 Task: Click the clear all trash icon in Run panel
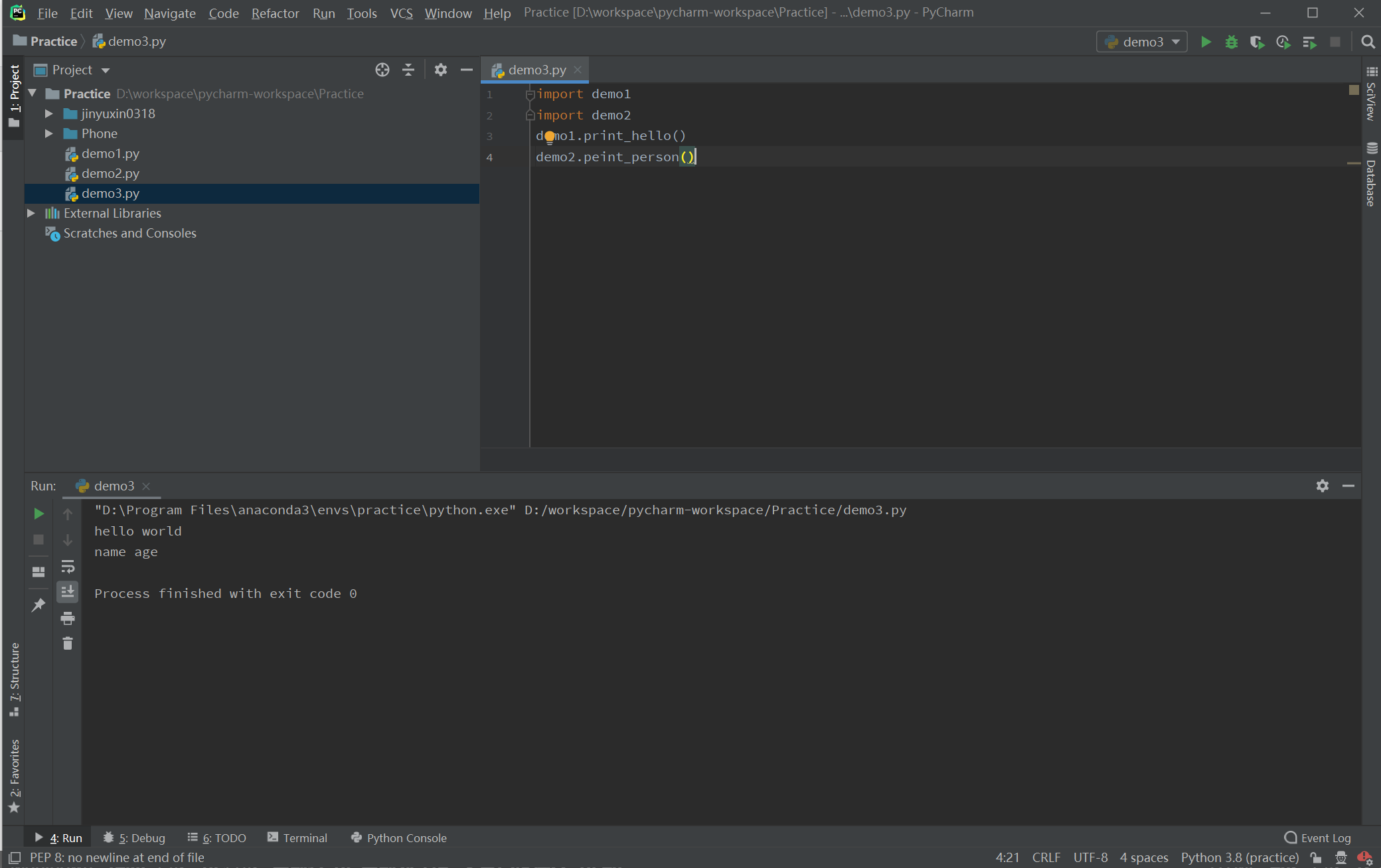point(68,643)
